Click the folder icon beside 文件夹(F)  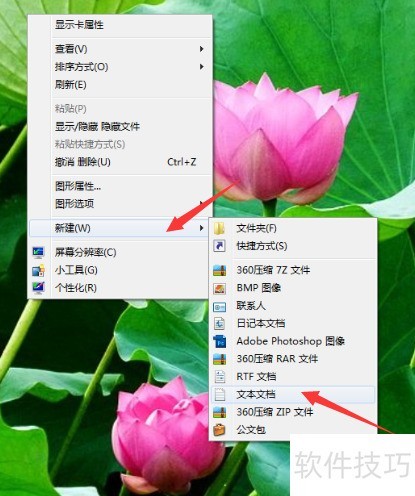(x=219, y=228)
